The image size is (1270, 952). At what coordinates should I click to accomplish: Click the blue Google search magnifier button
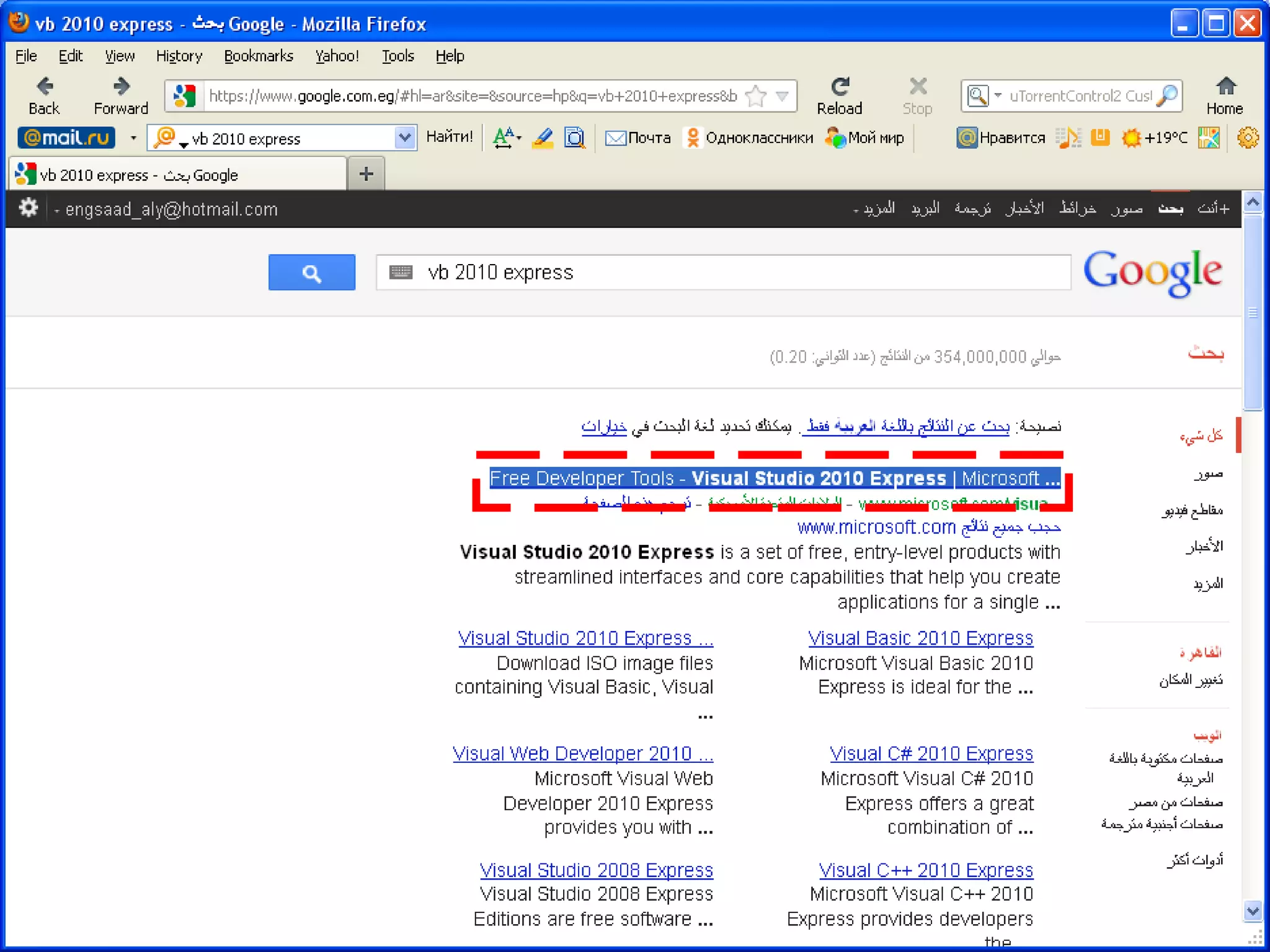[x=311, y=273]
